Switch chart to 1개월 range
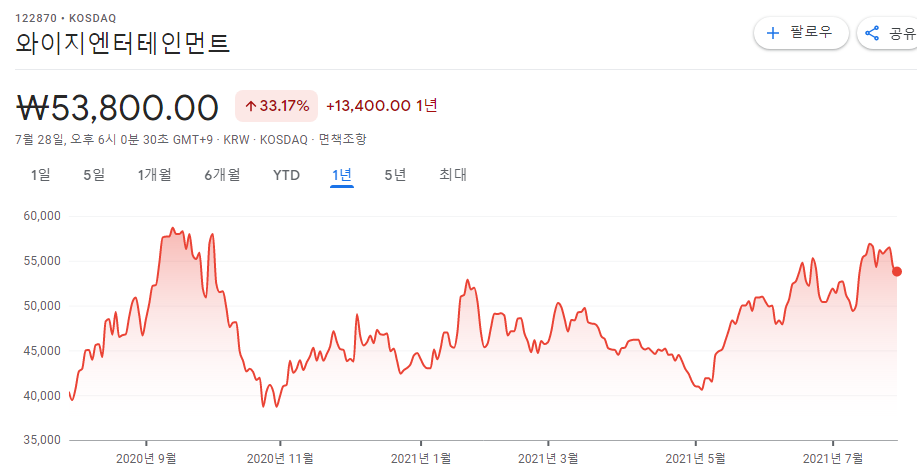 coord(154,175)
